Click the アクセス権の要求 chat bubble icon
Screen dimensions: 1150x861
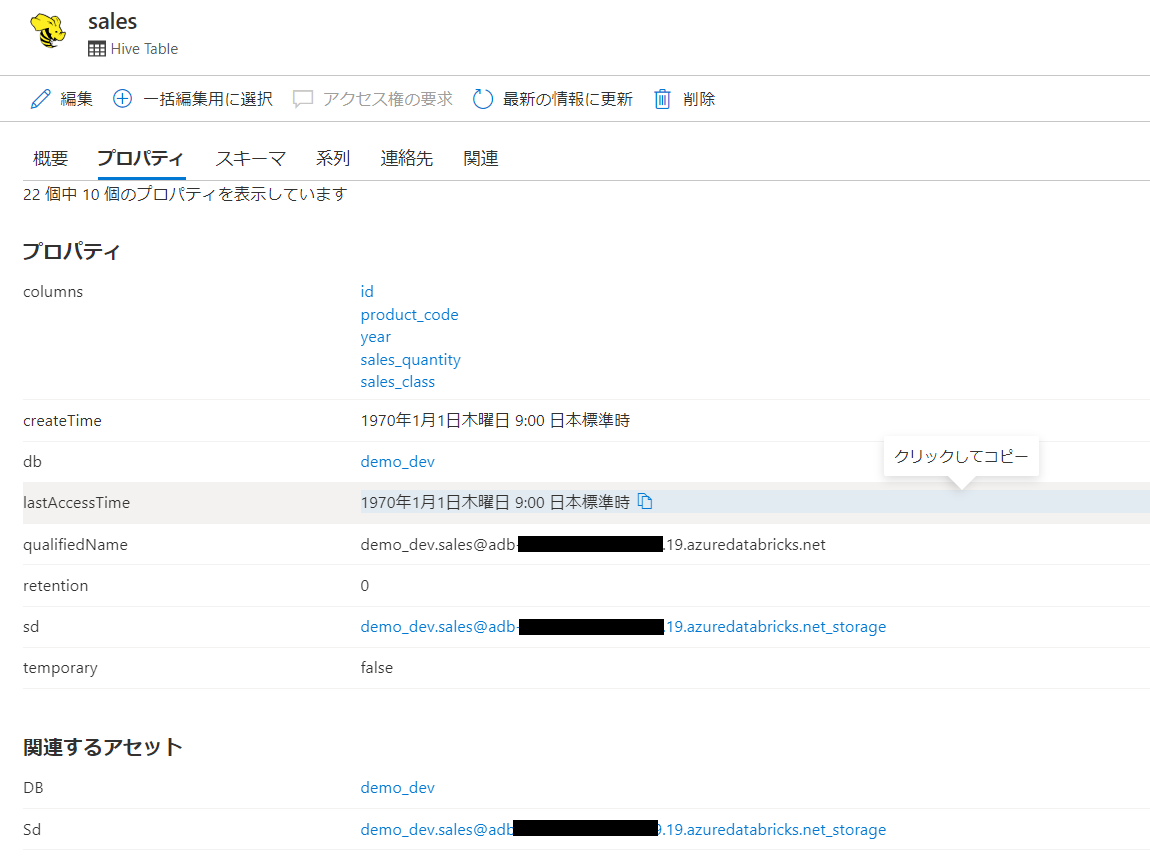tap(302, 98)
